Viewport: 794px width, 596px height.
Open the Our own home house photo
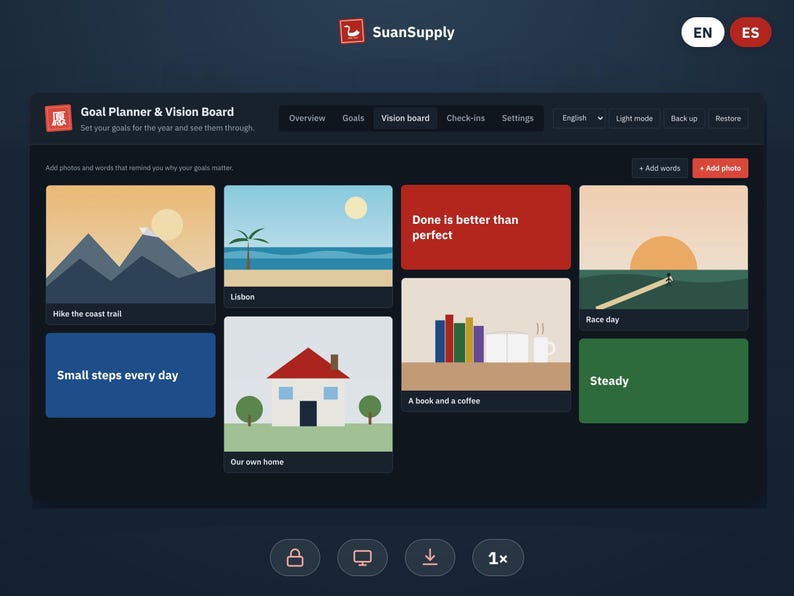pos(308,384)
